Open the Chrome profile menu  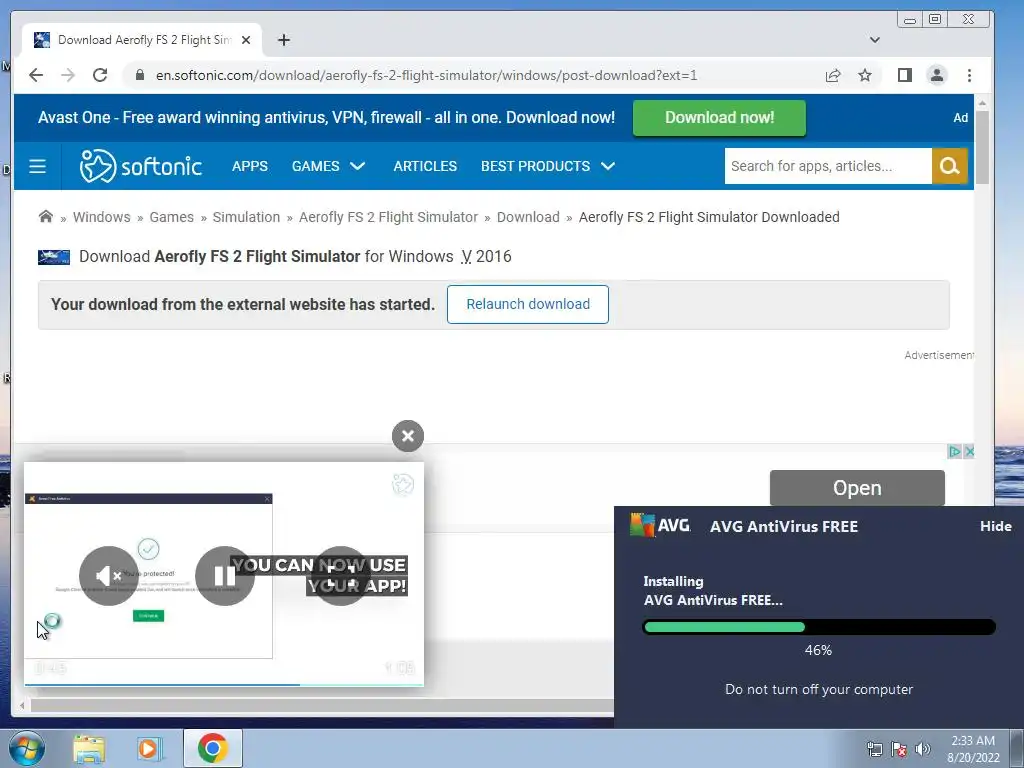936,75
